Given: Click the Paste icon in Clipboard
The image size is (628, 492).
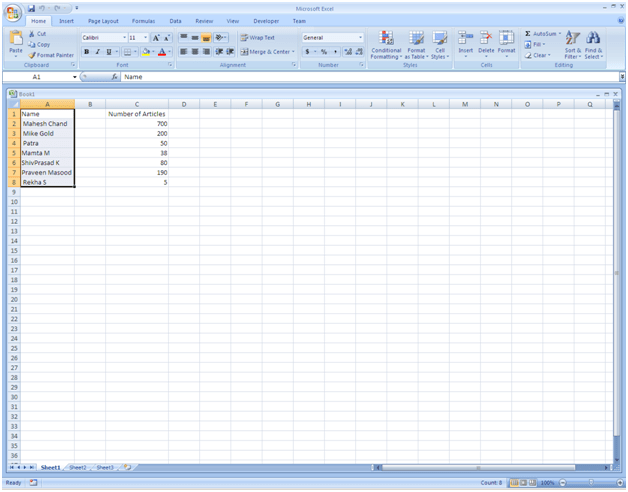Looking at the screenshot, I should pyautogui.click(x=15, y=42).
